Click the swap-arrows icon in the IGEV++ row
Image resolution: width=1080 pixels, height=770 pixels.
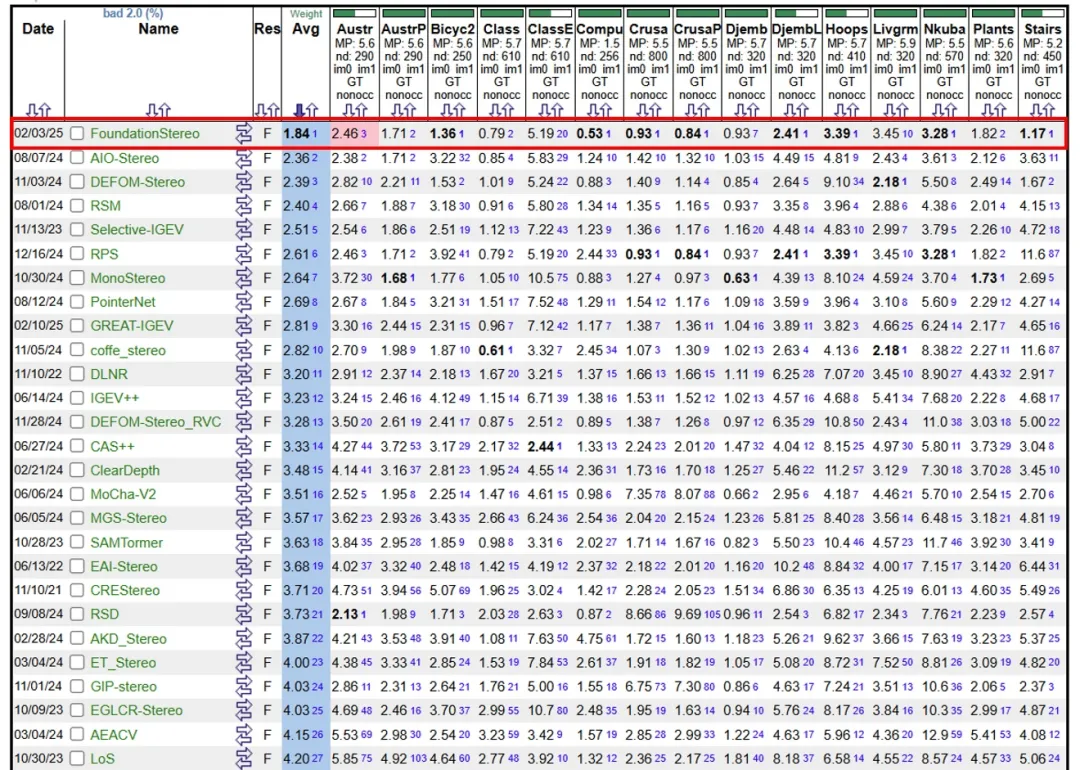(x=243, y=398)
